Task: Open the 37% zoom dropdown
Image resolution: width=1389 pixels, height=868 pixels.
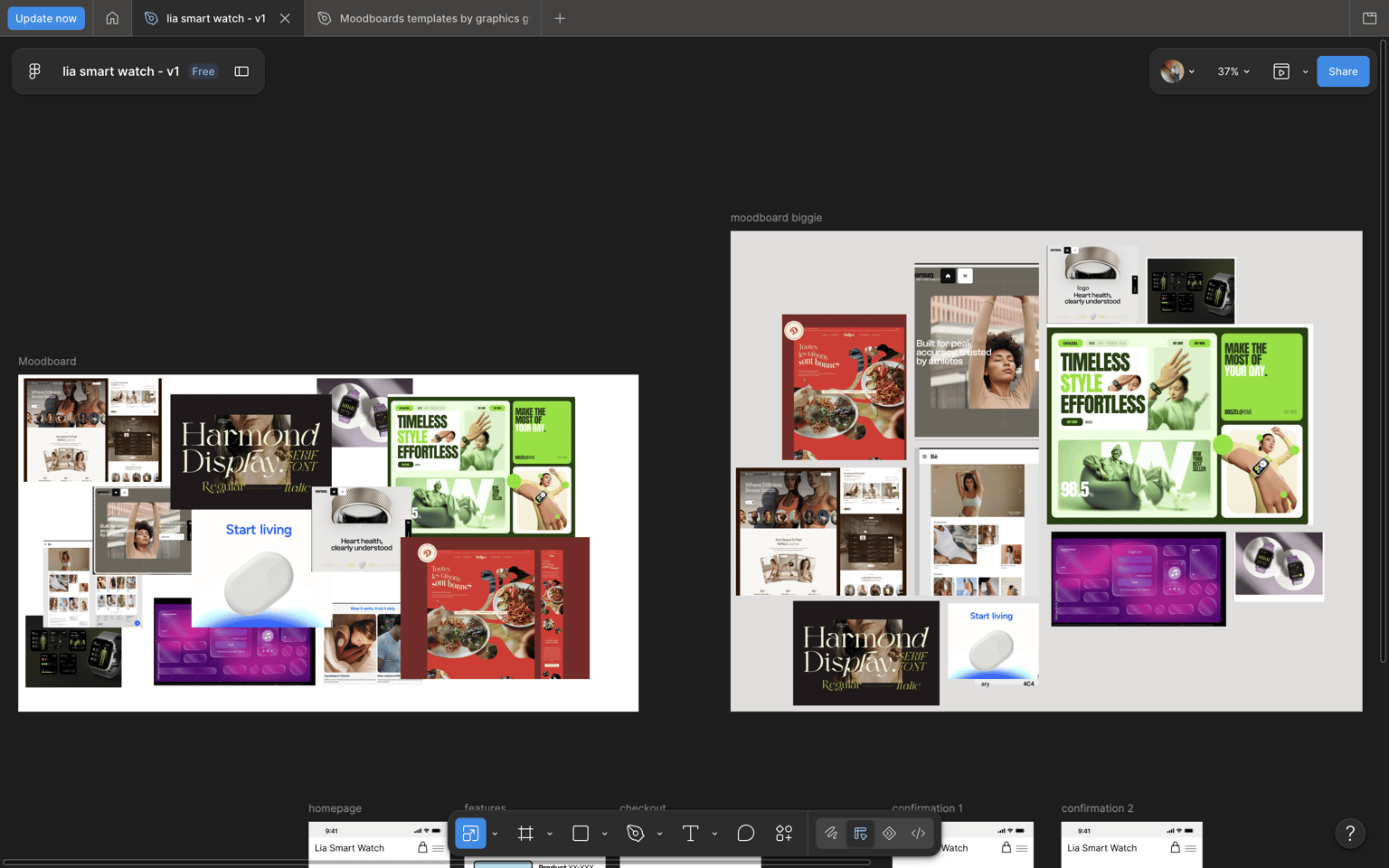Action: [1233, 71]
